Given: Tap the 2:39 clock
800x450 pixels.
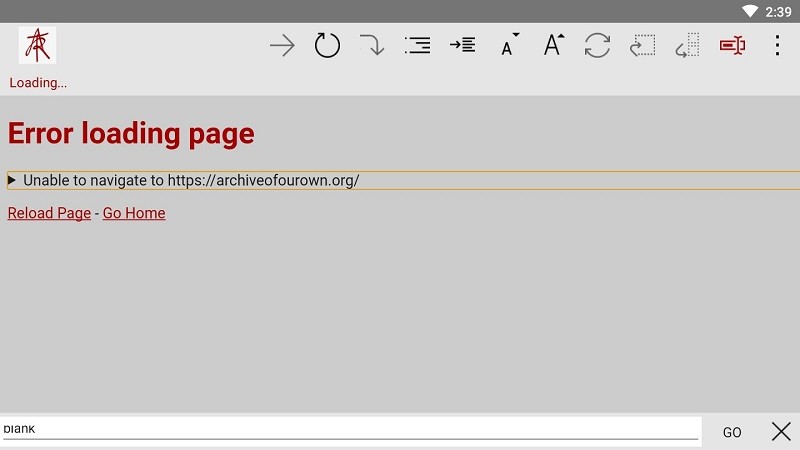Looking at the screenshot, I should coord(778,12).
